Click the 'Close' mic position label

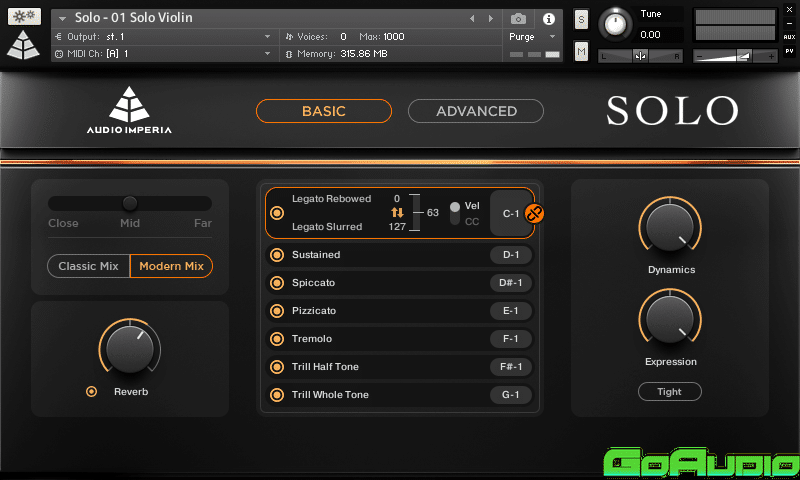click(63, 223)
